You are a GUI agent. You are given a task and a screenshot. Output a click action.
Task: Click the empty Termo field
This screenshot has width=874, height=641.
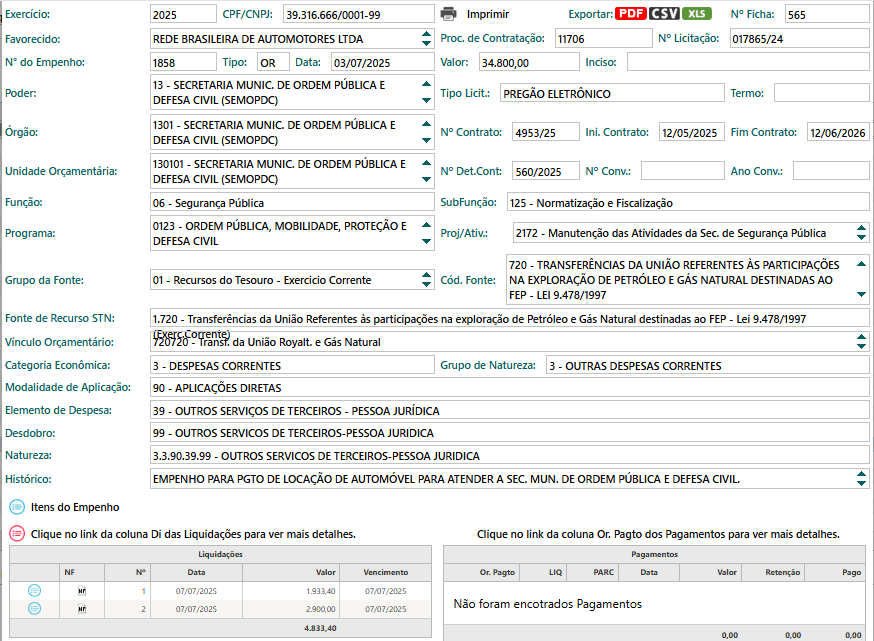tap(822, 93)
